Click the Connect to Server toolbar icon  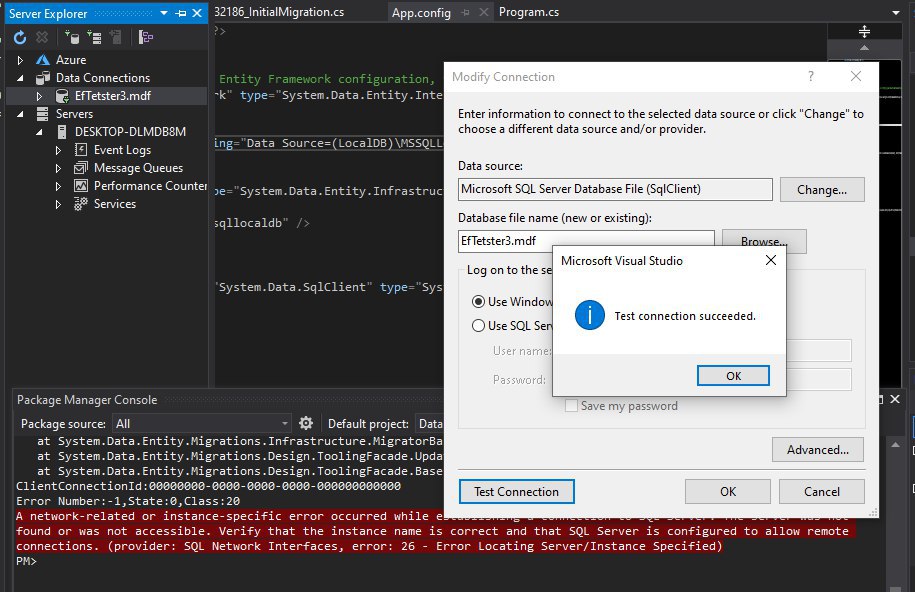94,38
